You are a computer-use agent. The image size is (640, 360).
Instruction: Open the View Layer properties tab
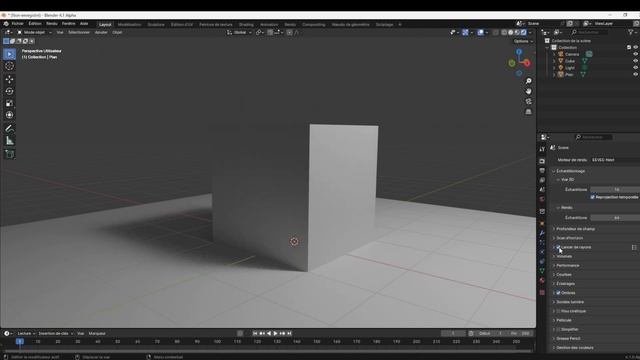click(x=542, y=180)
